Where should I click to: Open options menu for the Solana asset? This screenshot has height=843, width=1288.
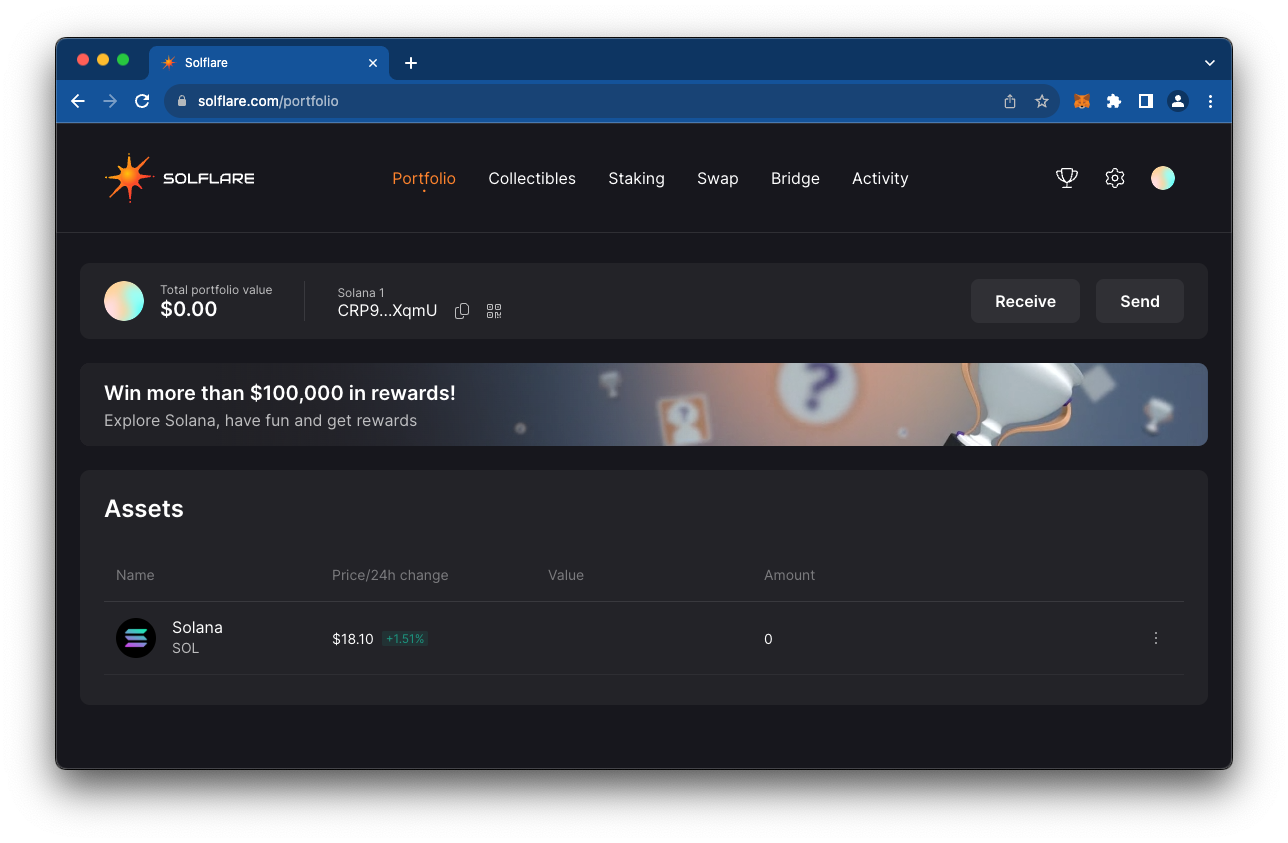pos(1155,638)
